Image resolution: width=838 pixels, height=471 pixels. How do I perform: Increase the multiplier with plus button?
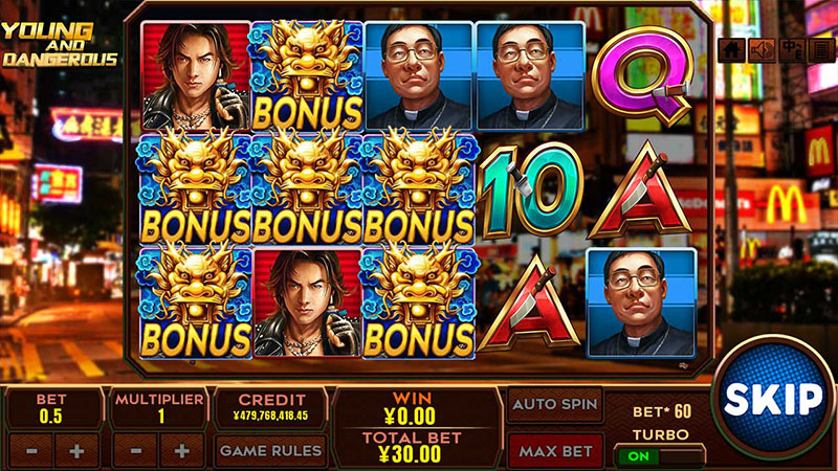click(182, 451)
